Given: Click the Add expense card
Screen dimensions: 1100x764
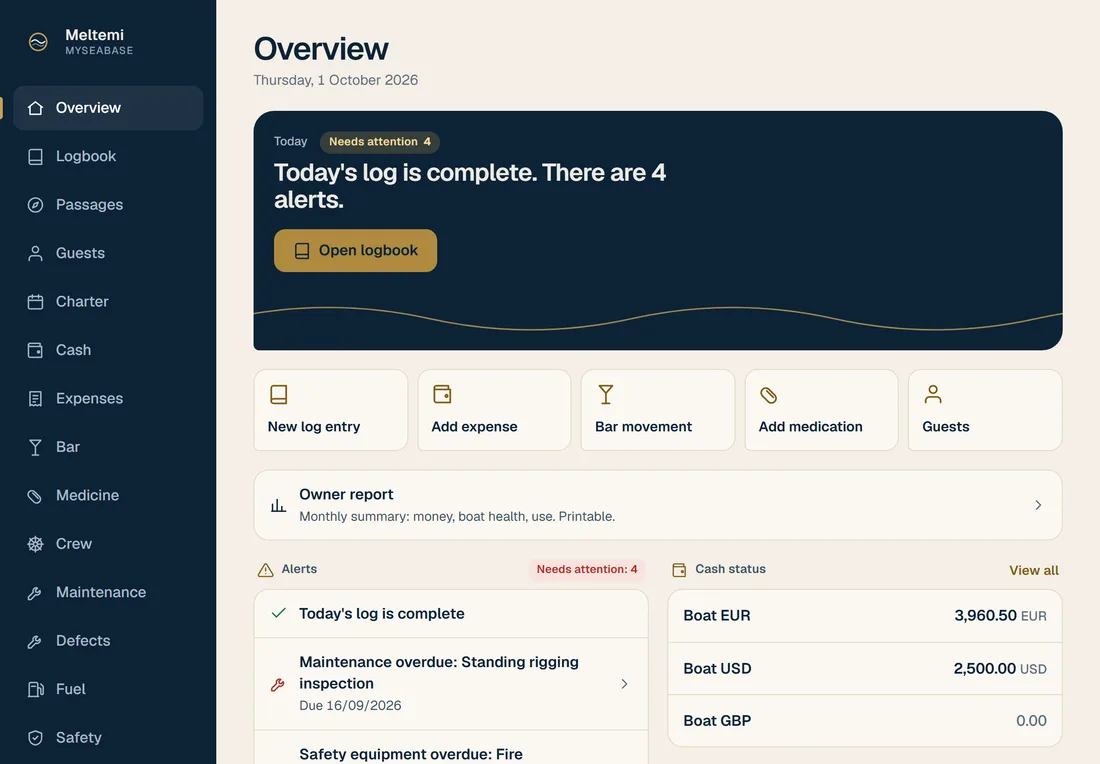Looking at the screenshot, I should [x=495, y=410].
